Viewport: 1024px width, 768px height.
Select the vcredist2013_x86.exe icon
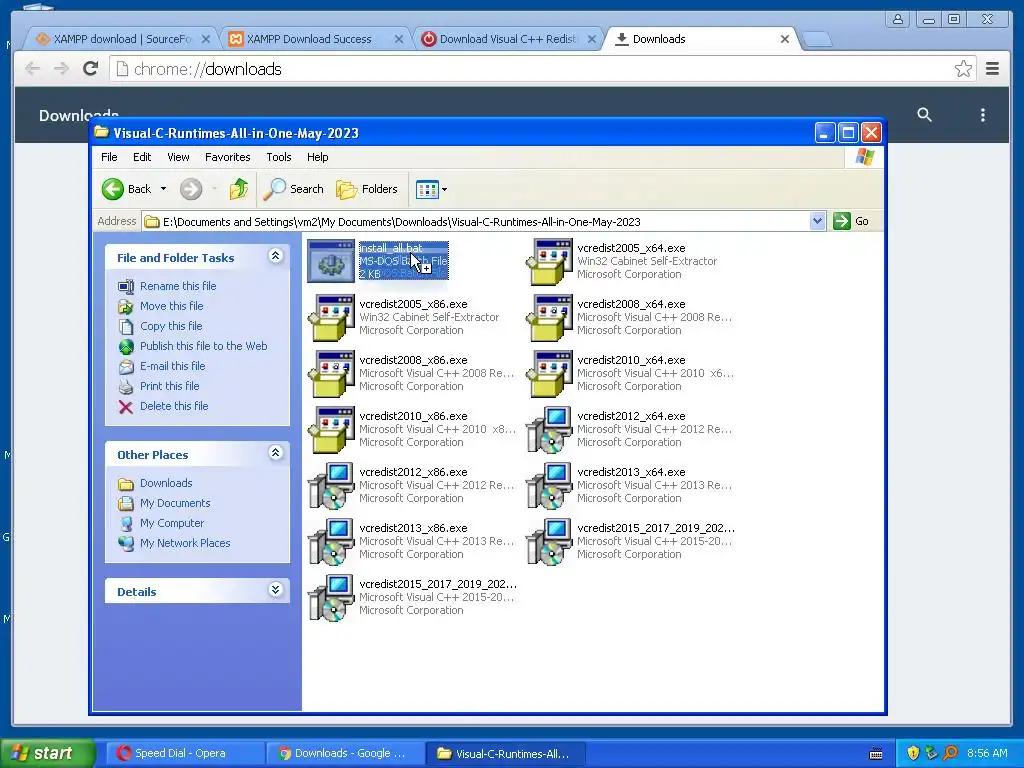(331, 542)
